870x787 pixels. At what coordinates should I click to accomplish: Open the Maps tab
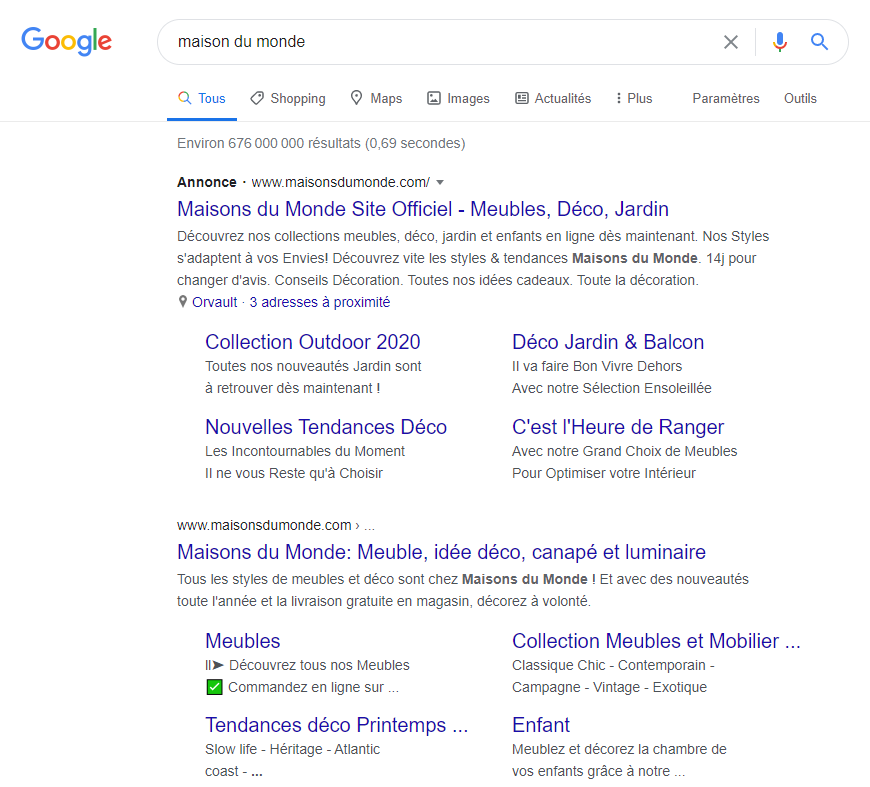[x=376, y=98]
